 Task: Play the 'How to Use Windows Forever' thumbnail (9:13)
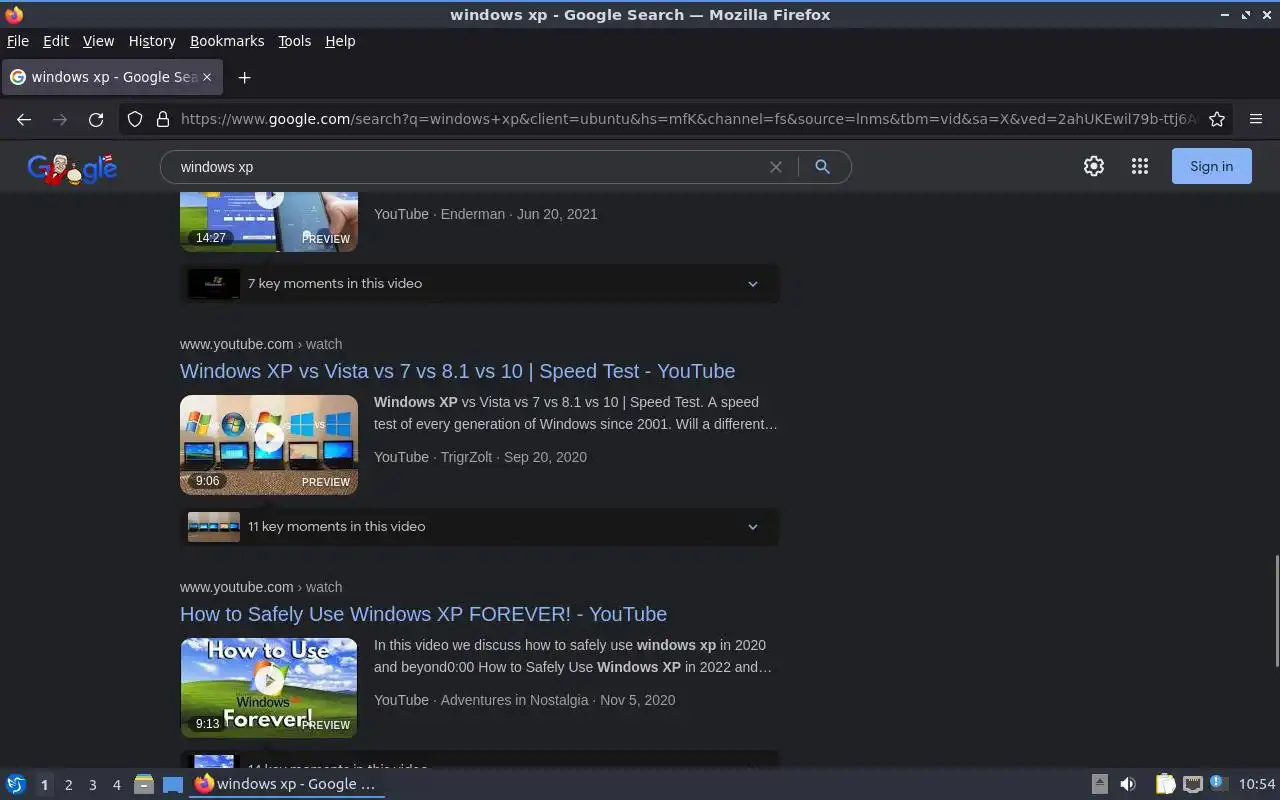269,688
